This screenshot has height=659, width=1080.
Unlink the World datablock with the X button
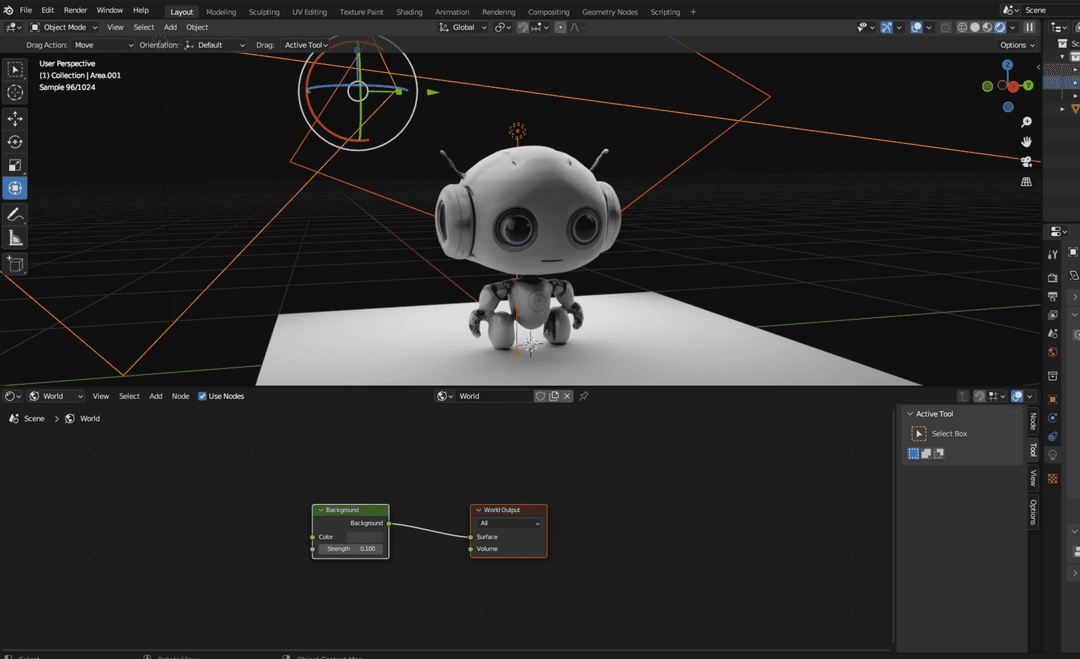coord(567,396)
